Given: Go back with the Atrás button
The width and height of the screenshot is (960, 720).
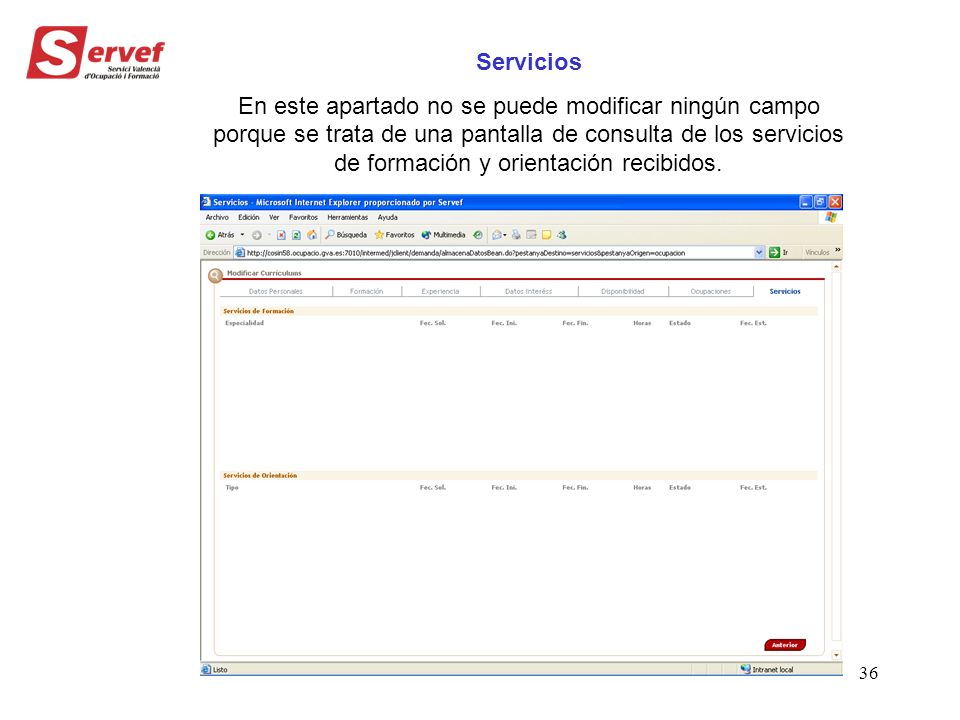Looking at the screenshot, I should click(x=220, y=235).
